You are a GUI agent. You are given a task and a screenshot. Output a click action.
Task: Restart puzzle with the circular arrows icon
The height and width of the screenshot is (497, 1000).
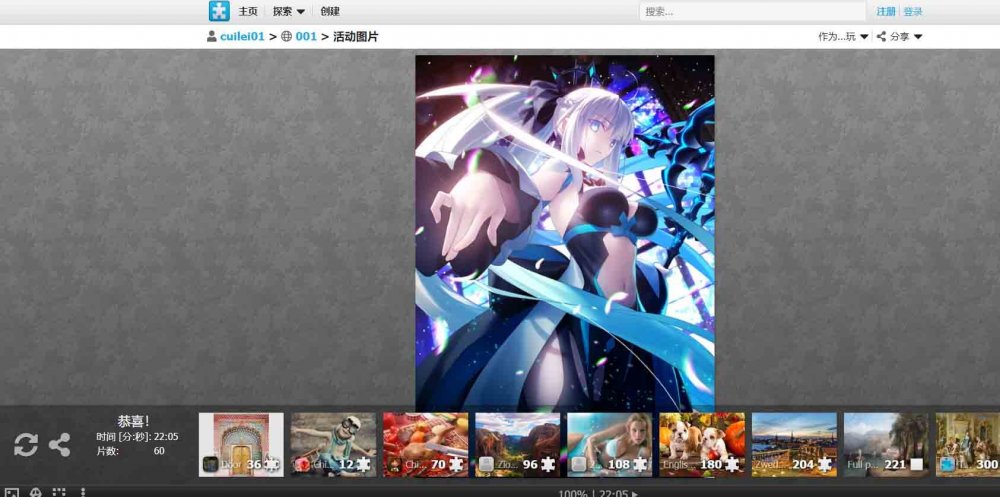pyautogui.click(x=26, y=445)
